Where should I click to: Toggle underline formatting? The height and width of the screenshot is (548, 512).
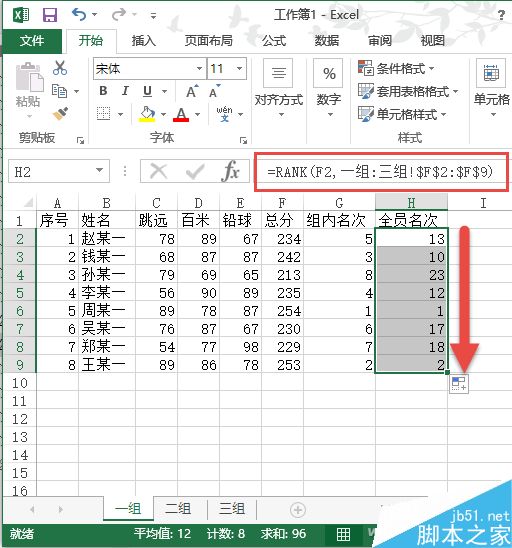[147, 91]
